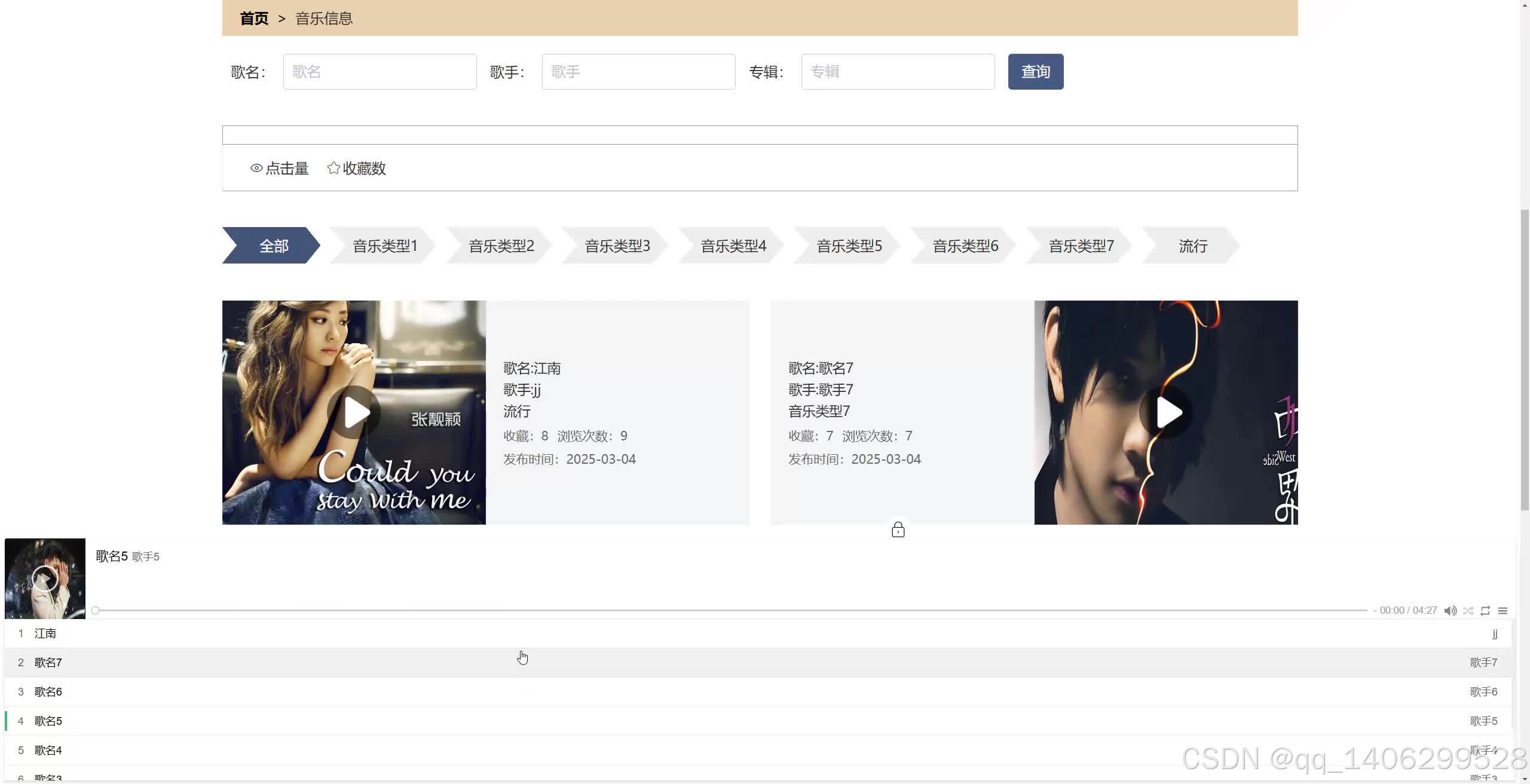This screenshot has width=1530, height=784.
Task: Toggle shuffle mode in the player
Action: pos(1468,611)
